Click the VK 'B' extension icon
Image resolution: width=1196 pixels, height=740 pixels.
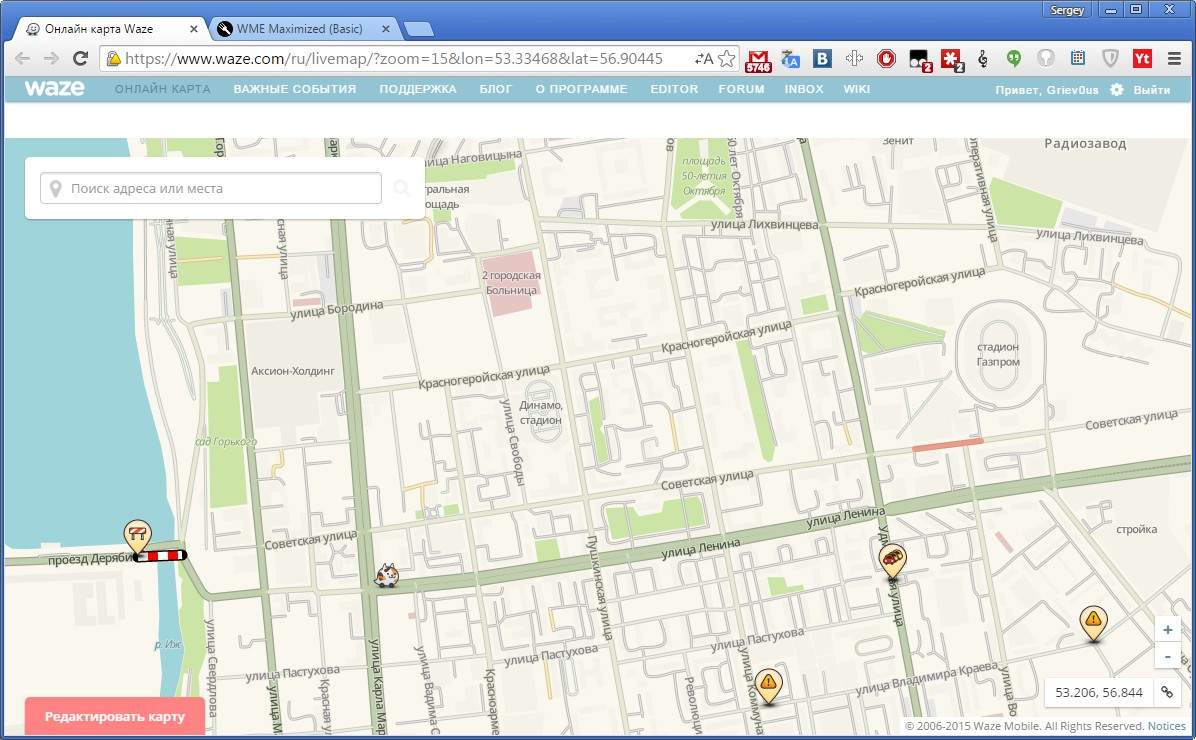822,59
